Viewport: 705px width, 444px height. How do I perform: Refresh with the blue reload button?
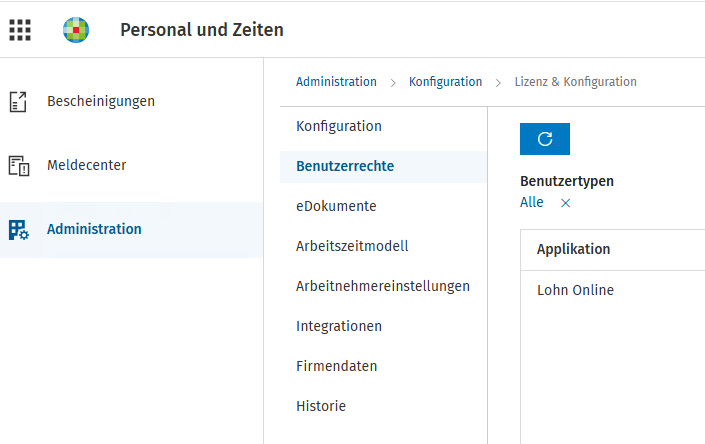click(x=545, y=139)
